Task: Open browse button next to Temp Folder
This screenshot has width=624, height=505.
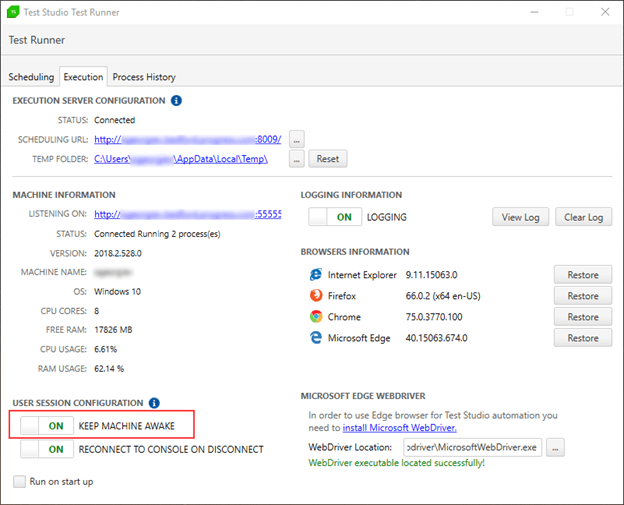Action: (x=296, y=159)
